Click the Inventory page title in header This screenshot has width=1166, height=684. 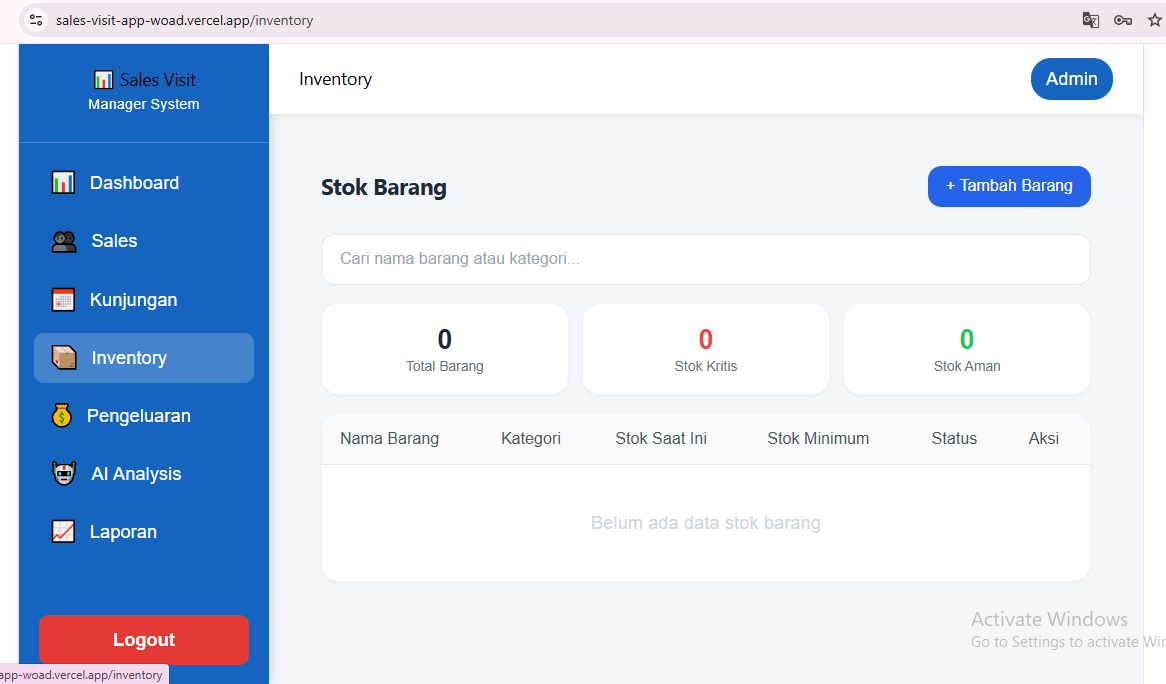335,79
